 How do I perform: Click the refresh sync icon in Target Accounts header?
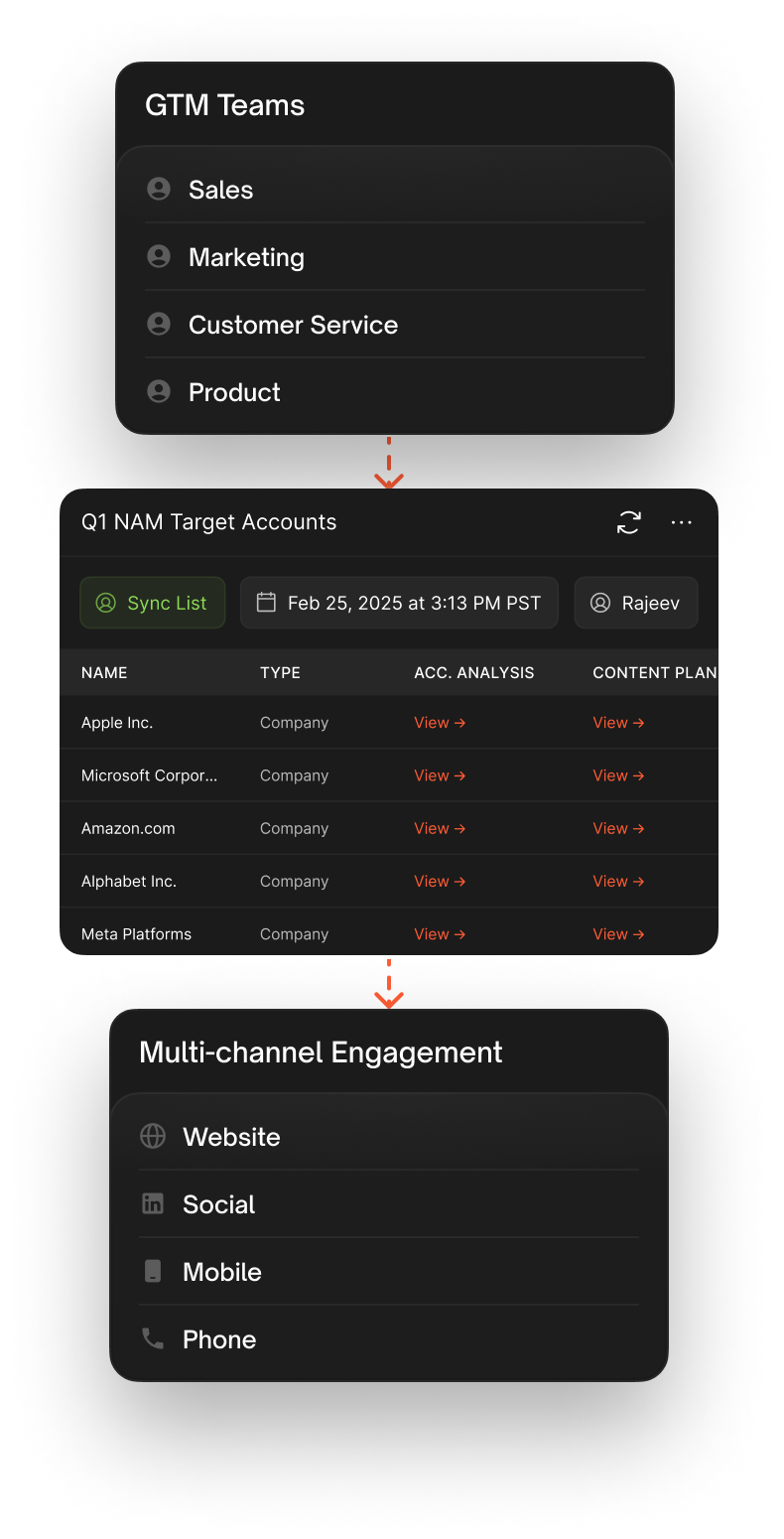tap(629, 522)
